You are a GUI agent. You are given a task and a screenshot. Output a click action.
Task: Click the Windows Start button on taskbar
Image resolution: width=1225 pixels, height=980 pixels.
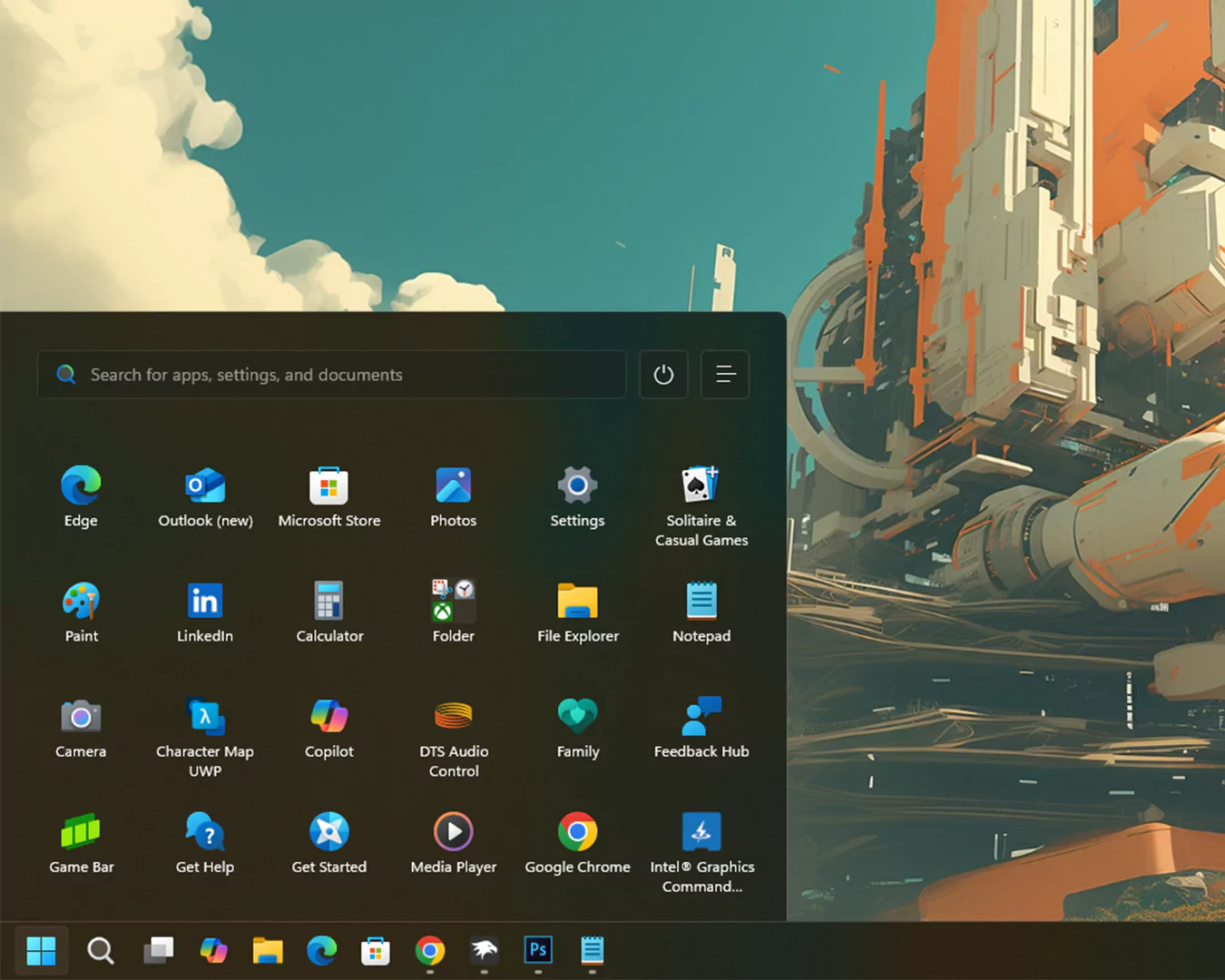pos(42,950)
